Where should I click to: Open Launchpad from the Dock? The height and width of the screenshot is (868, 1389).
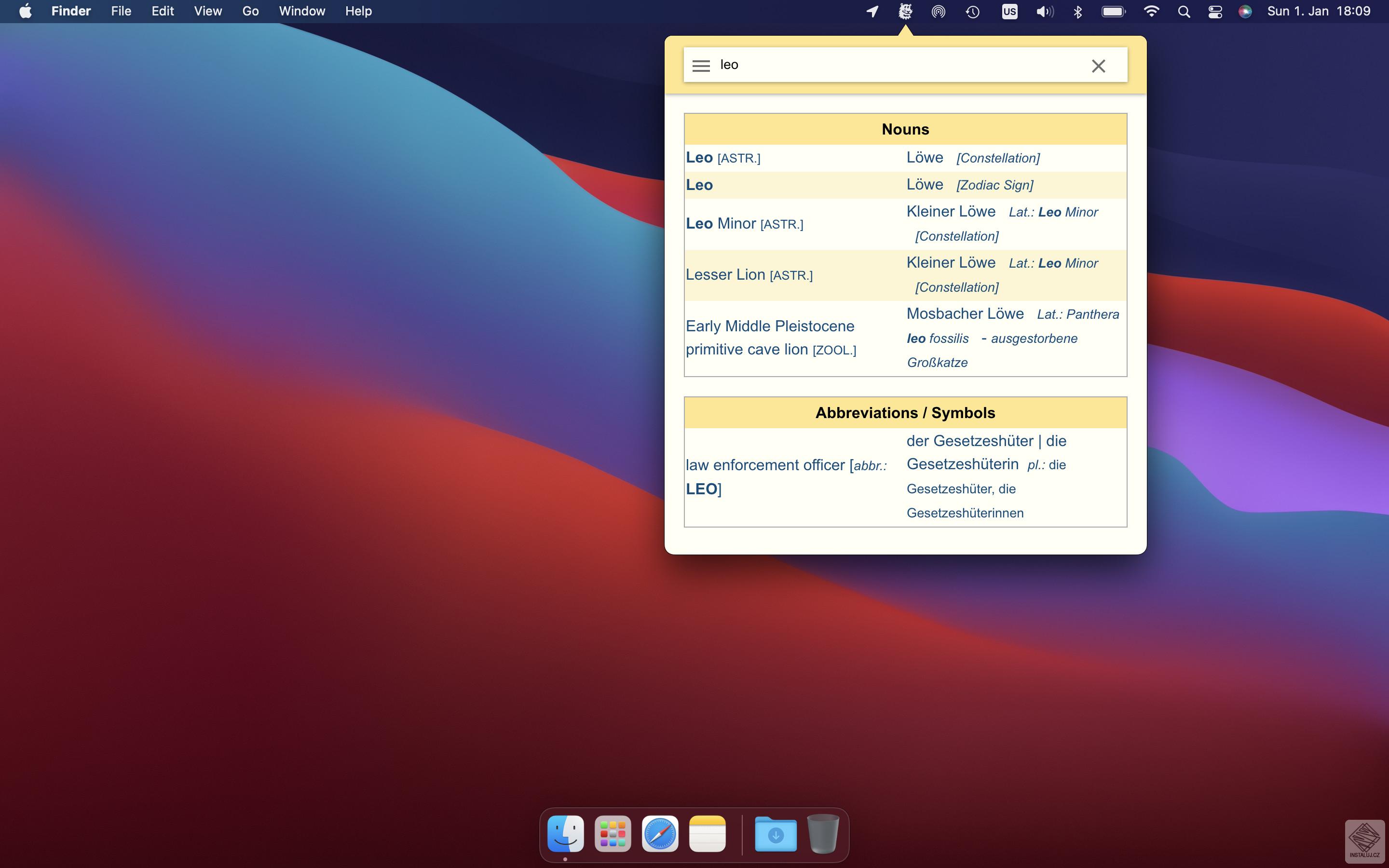[x=613, y=833]
